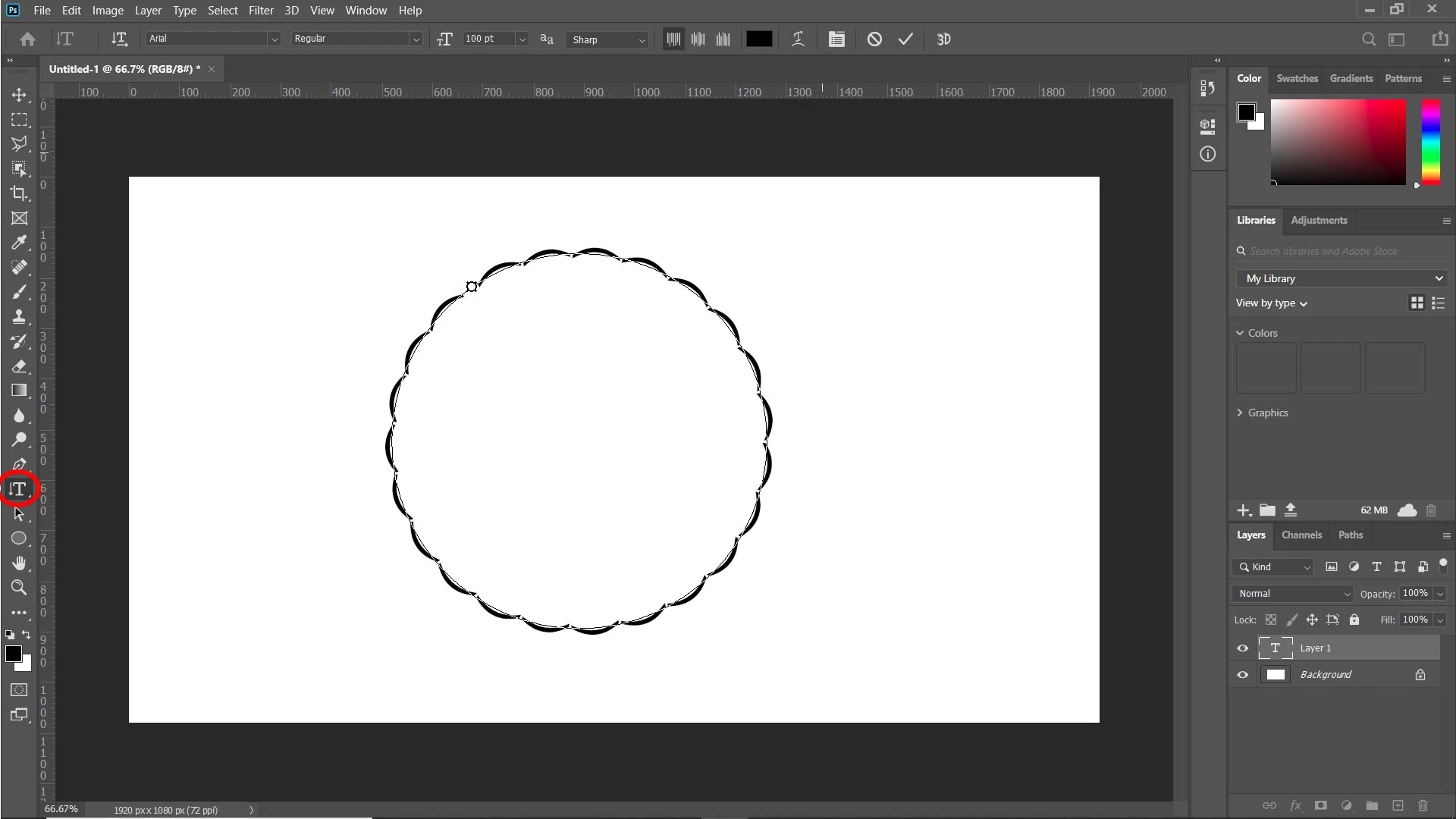Select the Eraser tool

(x=19, y=366)
